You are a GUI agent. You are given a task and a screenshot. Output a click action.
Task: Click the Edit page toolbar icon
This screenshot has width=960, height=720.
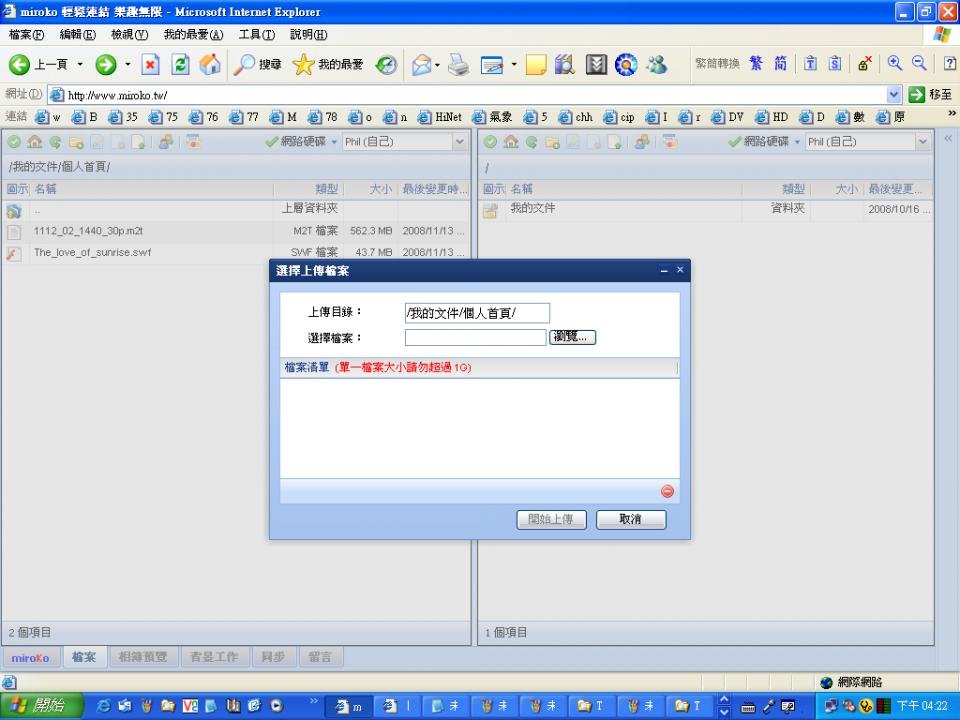click(492, 64)
